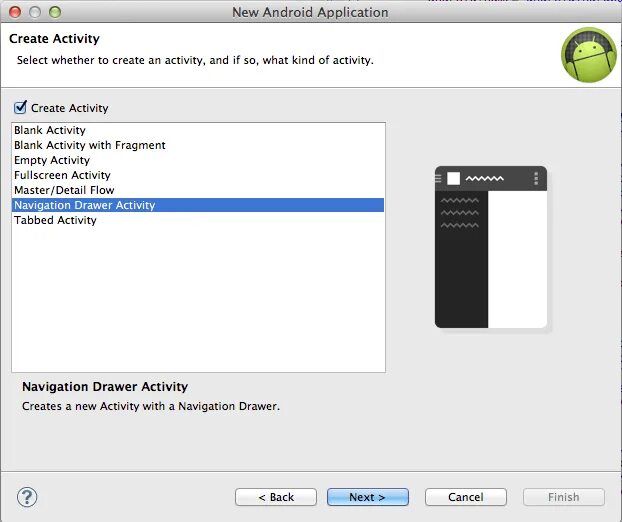Proceed with the Next button

click(x=368, y=497)
